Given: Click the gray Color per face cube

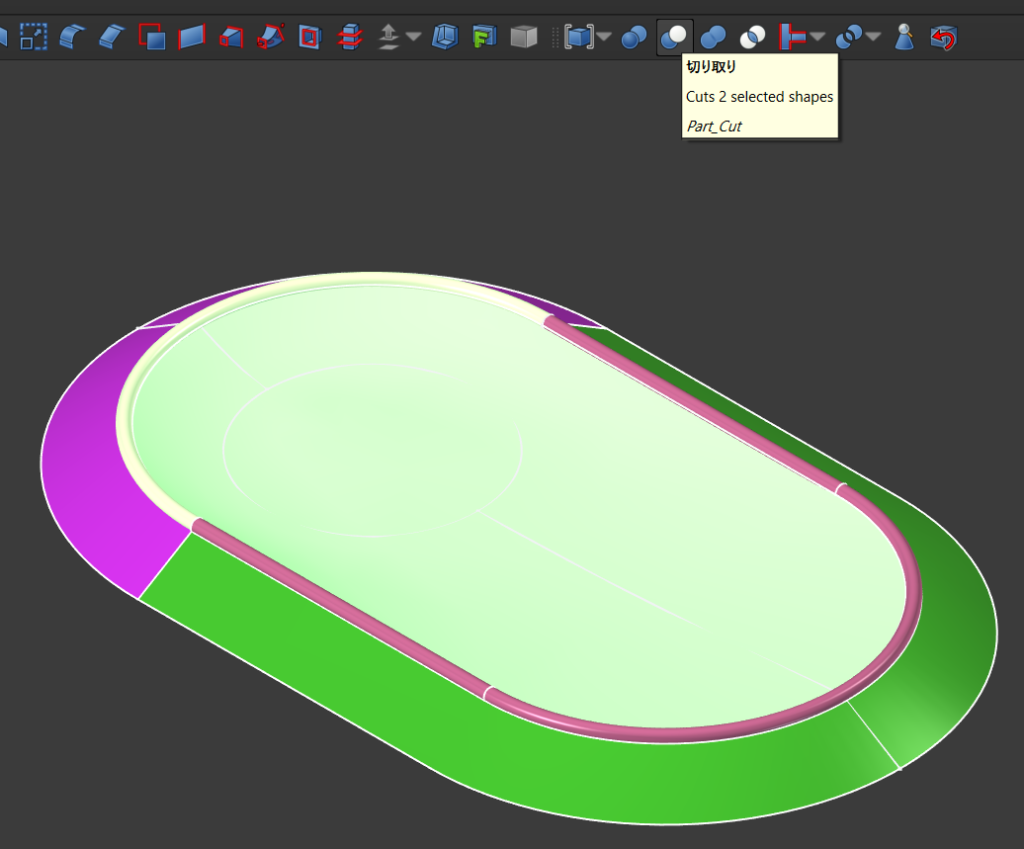Looking at the screenshot, I should 523,38.
